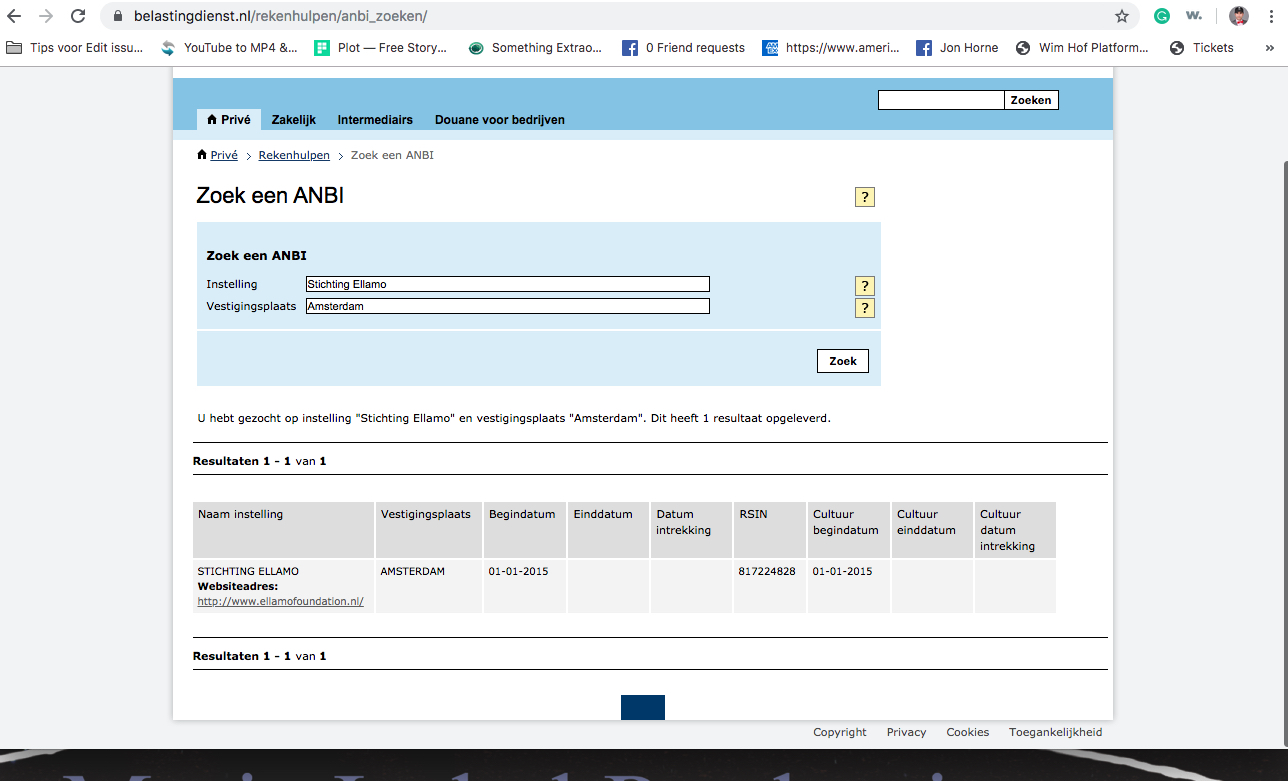Expand the bookmarks overflow chevron
The height and width of the screenshot is (781, 1288).
[x=1270, y=47]
